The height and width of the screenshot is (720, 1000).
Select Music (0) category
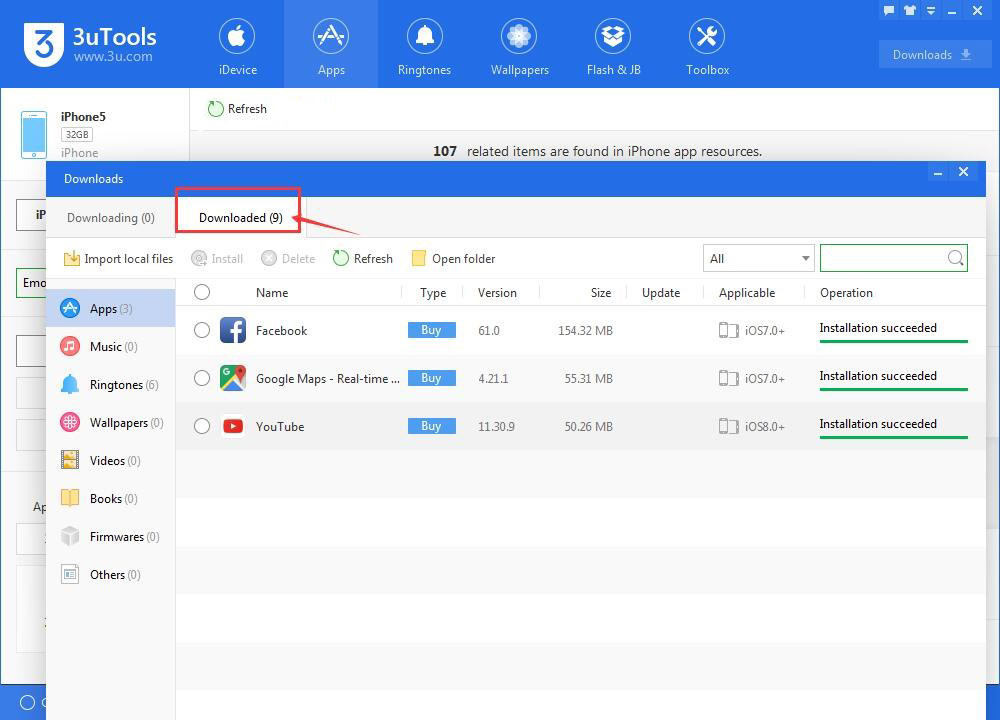tap(111, 347)
